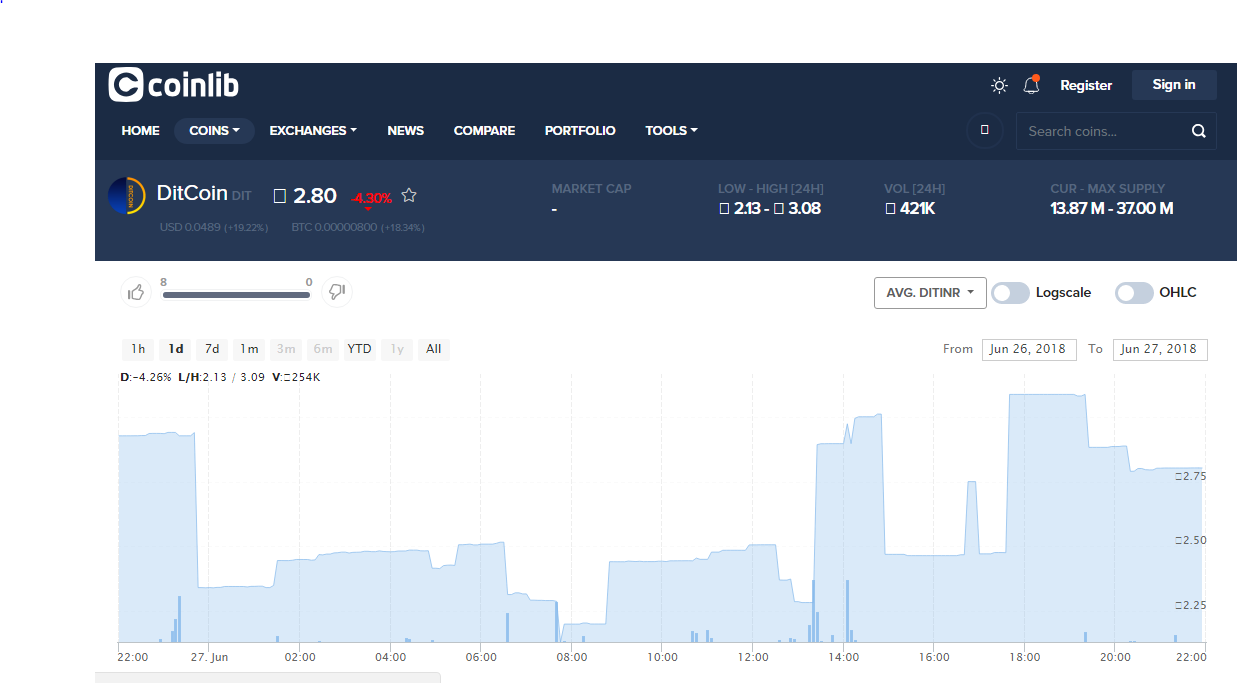Select the 1y chart range
This screenshot has width=1237, height=683.
(397, 349)
